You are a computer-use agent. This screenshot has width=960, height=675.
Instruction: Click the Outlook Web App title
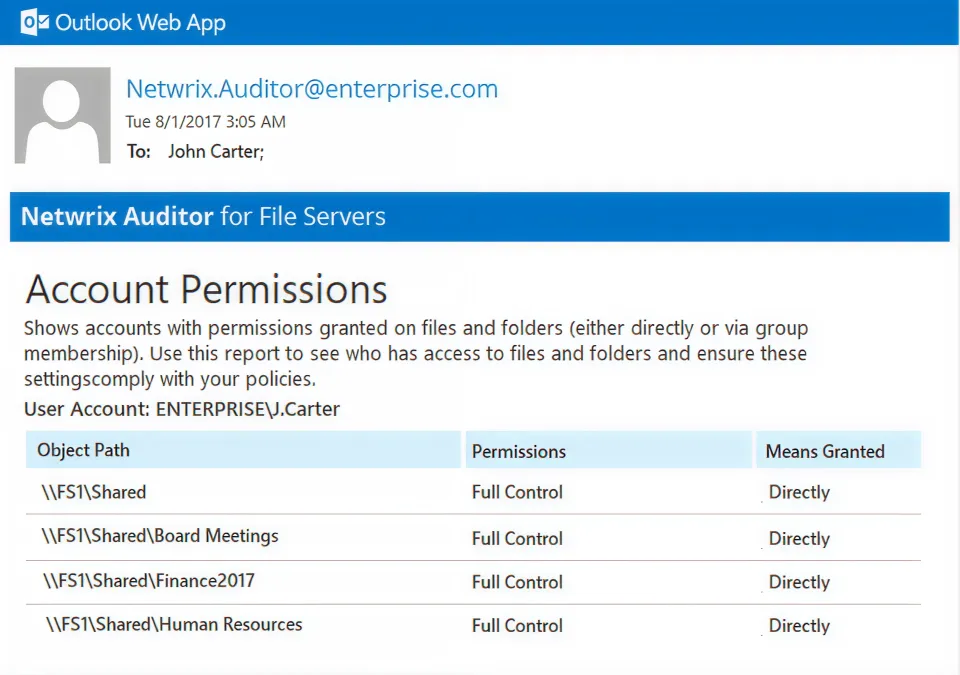[140, 23]
